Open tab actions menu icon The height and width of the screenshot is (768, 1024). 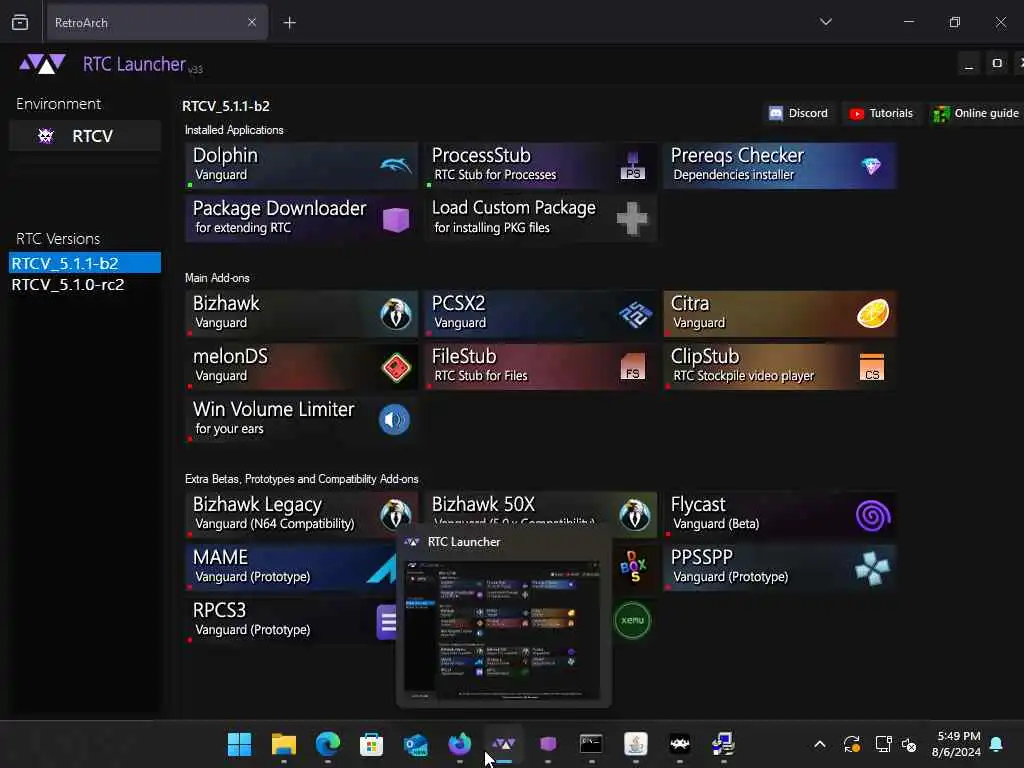[20, 22]
